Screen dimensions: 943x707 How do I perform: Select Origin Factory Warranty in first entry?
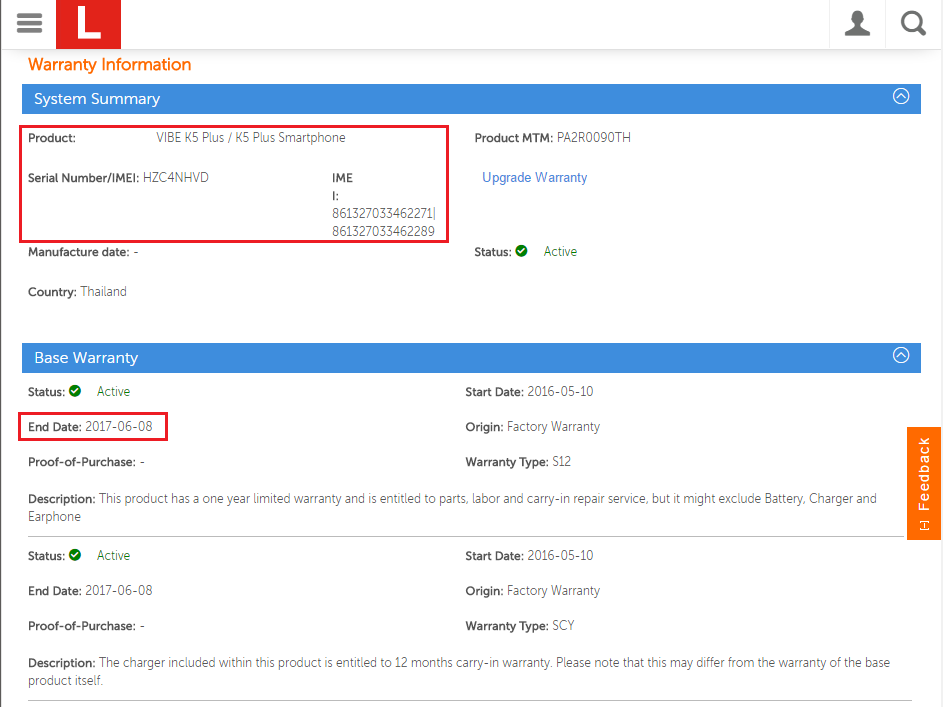pyautogui.click(x=553, y=427)
